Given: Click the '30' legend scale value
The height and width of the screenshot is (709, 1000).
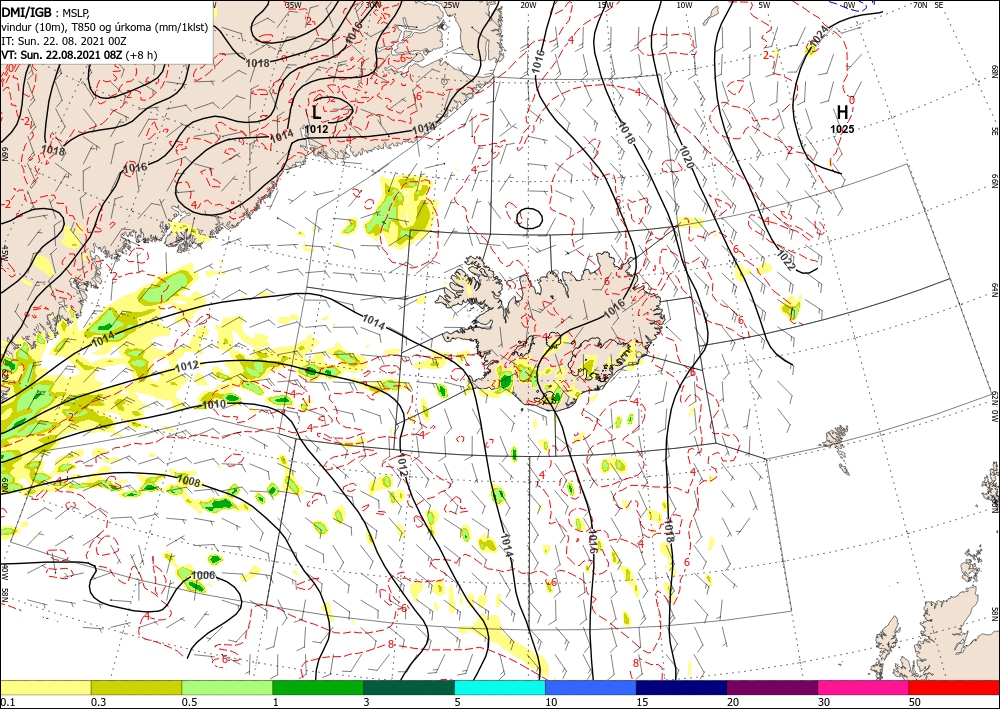Looking at the screenshot, I should coord(825,702).
